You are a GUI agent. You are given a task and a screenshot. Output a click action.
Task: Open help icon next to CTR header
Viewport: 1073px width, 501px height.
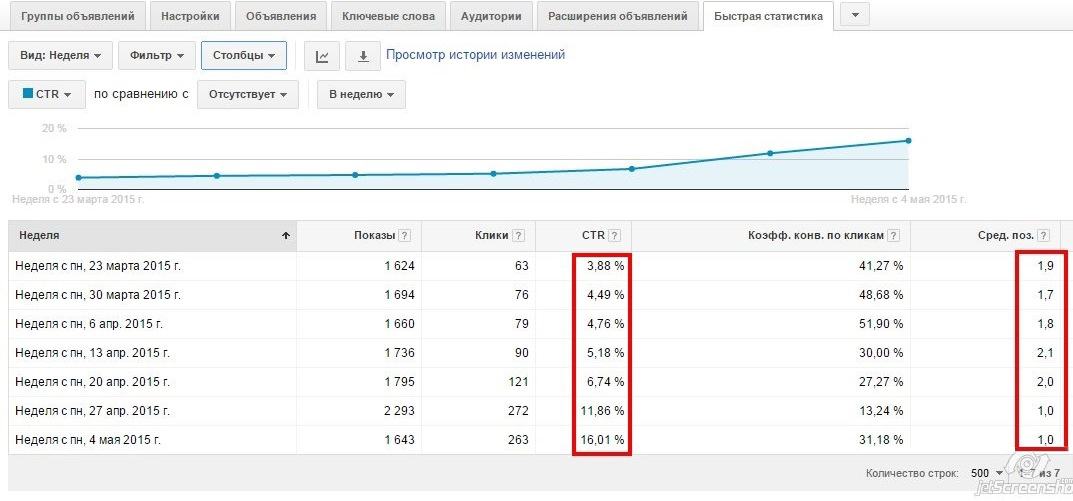[615, 235]
